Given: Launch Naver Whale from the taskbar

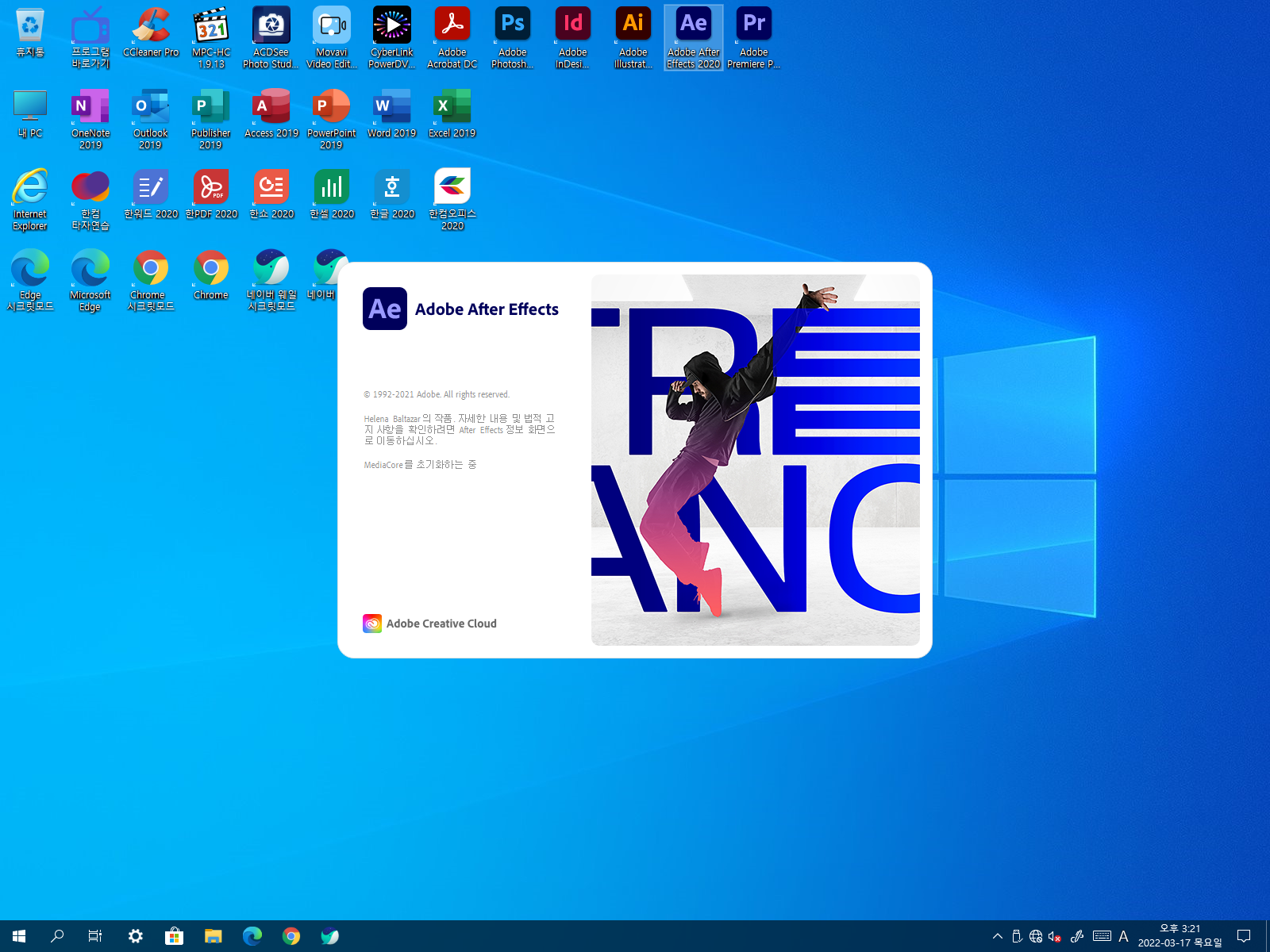Looking at the screenshot, I should (x=330, y=936).
